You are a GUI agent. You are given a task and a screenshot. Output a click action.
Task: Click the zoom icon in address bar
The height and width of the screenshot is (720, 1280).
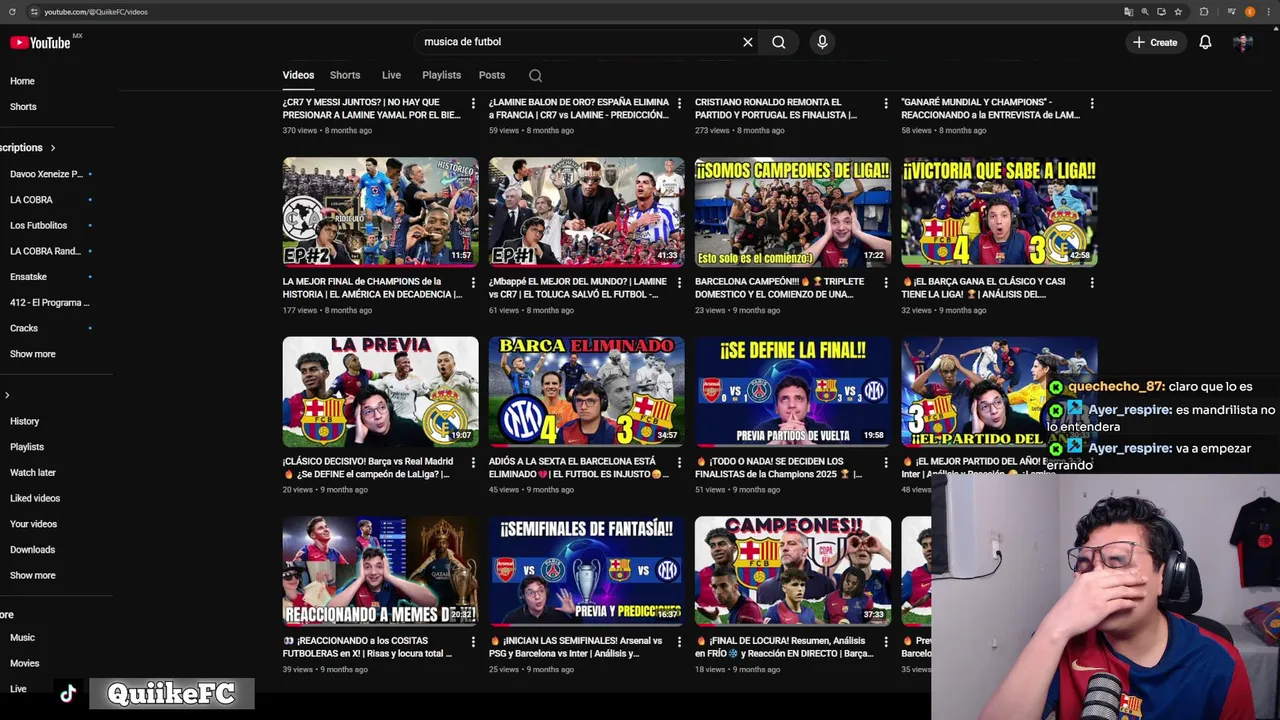coord(1145,12)
